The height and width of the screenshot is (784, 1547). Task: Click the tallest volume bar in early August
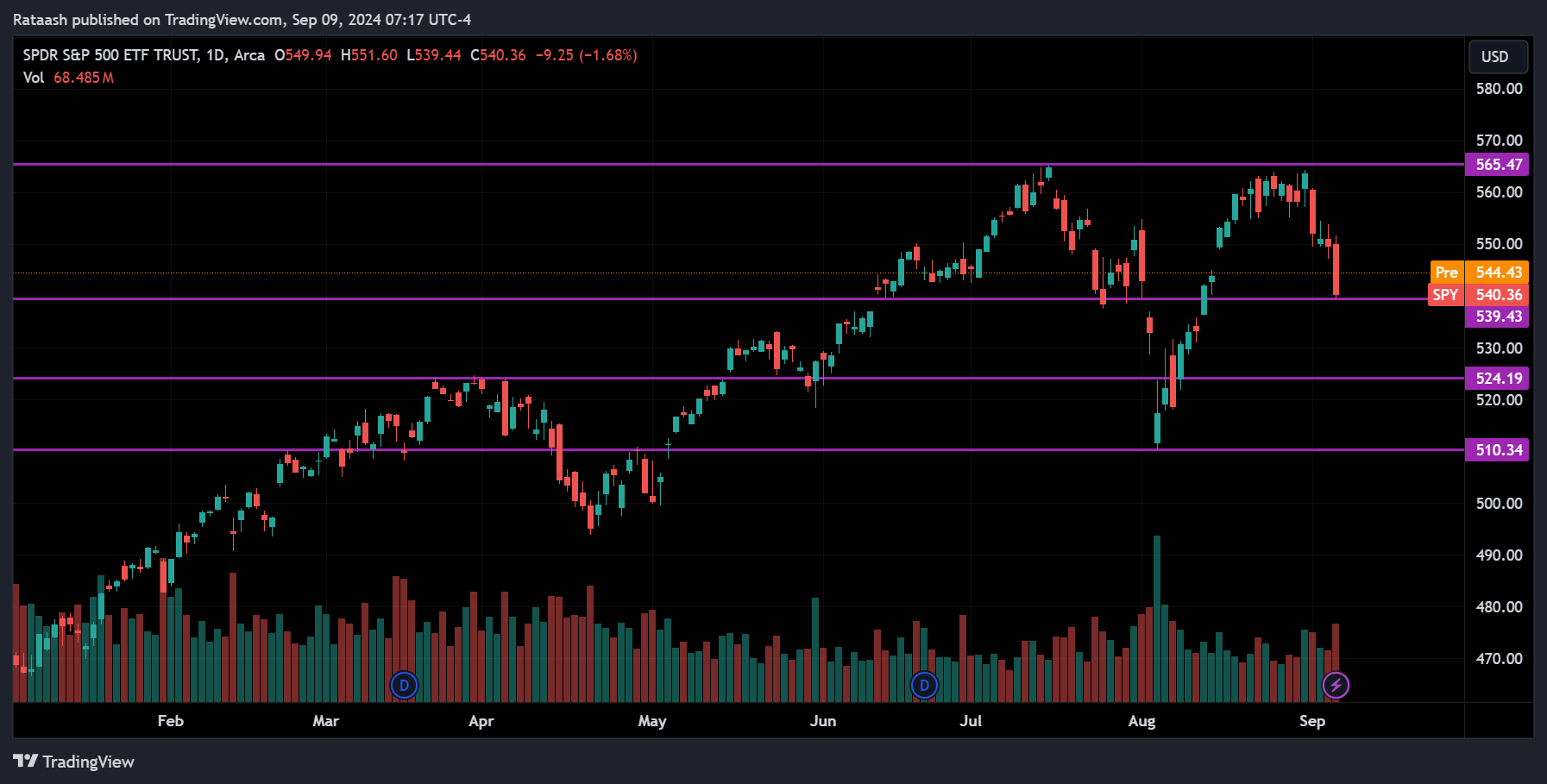pos(1157,619)
